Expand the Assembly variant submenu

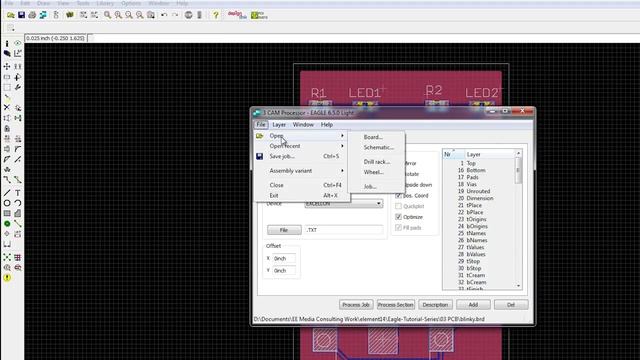pyautogui.click(x=302, y=171)
